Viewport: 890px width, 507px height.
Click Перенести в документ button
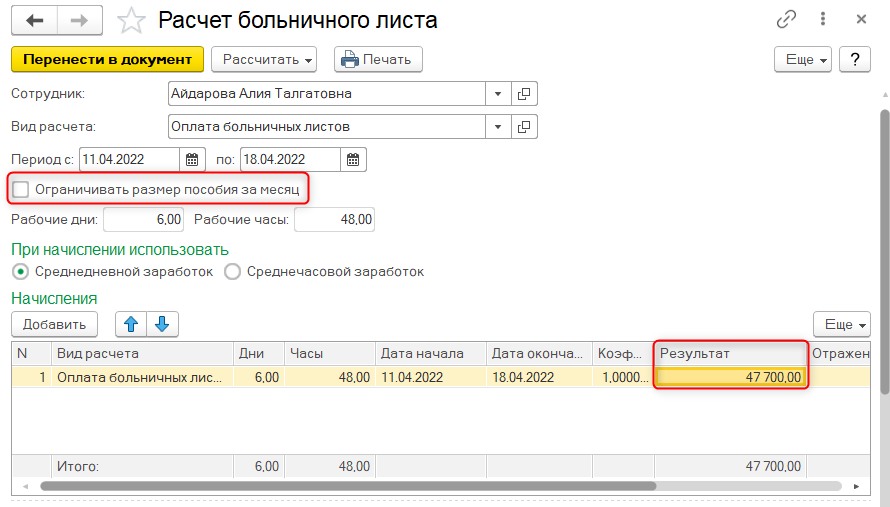pyautogui.click(x=107, y=60)
